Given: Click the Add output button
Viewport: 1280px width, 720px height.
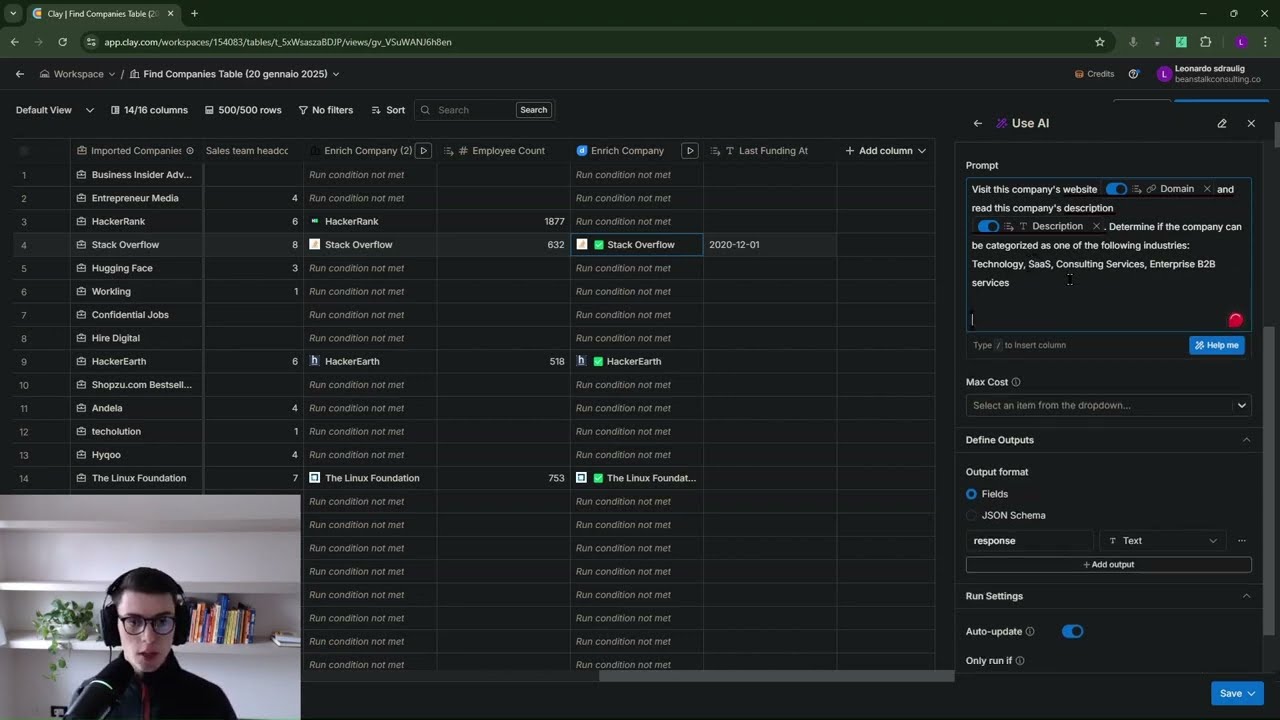Looking at the screenshot, I should point(1108,565).
